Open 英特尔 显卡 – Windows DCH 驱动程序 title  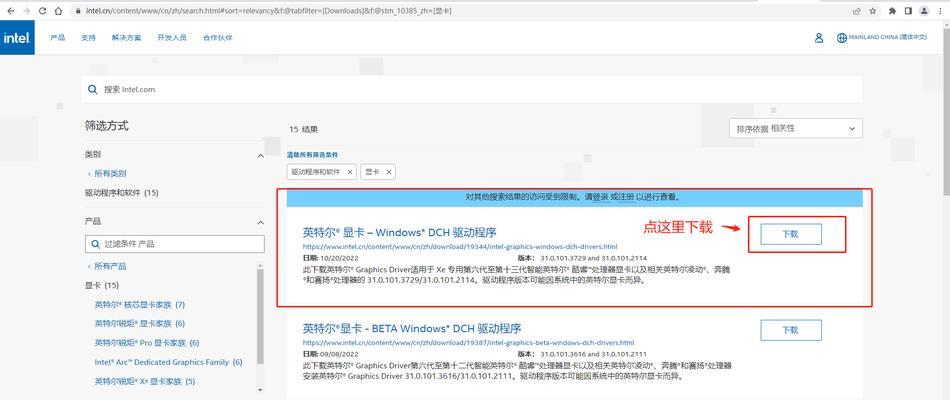click(400, 232)
